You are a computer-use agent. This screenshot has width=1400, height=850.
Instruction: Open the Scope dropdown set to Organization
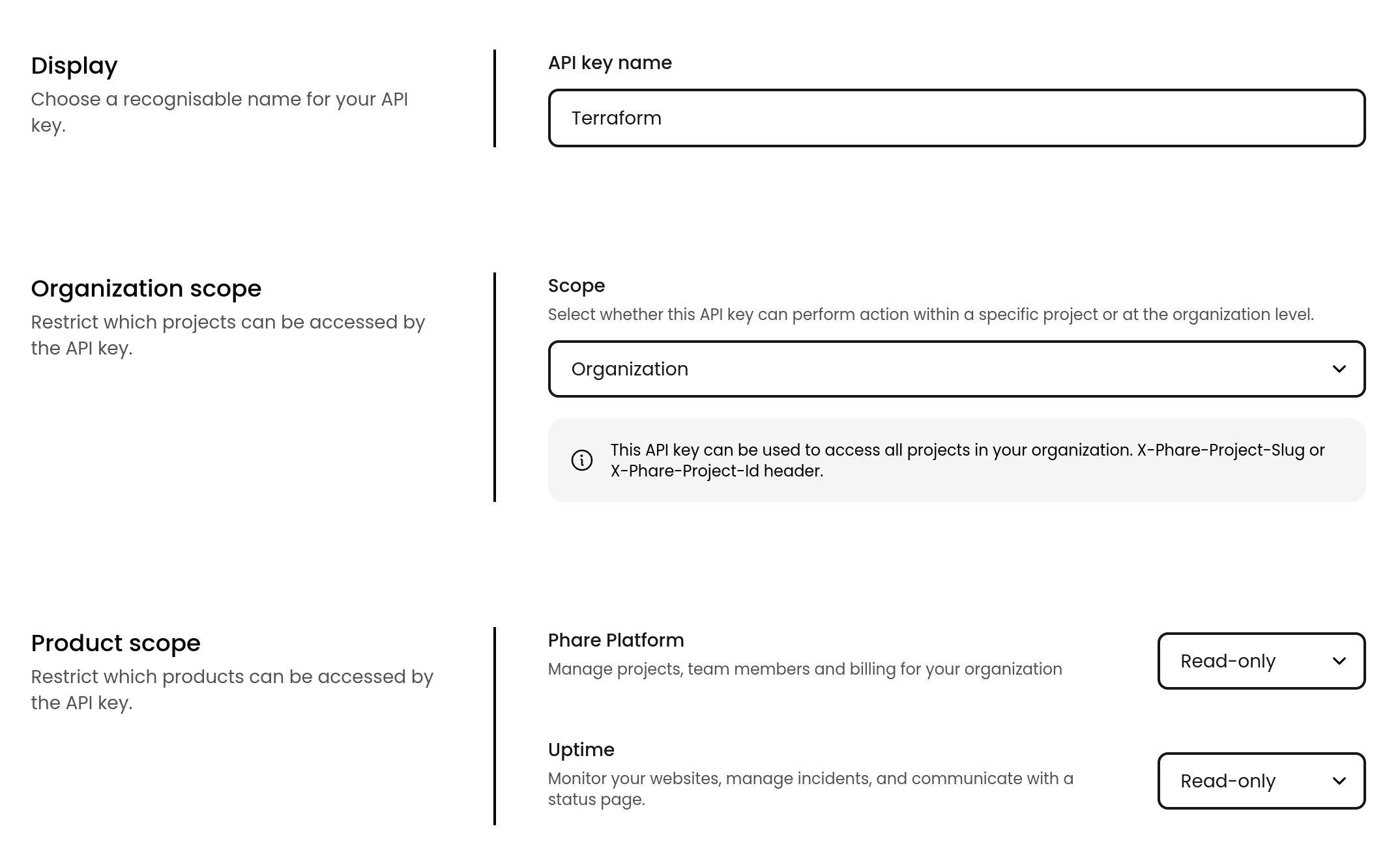point(957,369)
